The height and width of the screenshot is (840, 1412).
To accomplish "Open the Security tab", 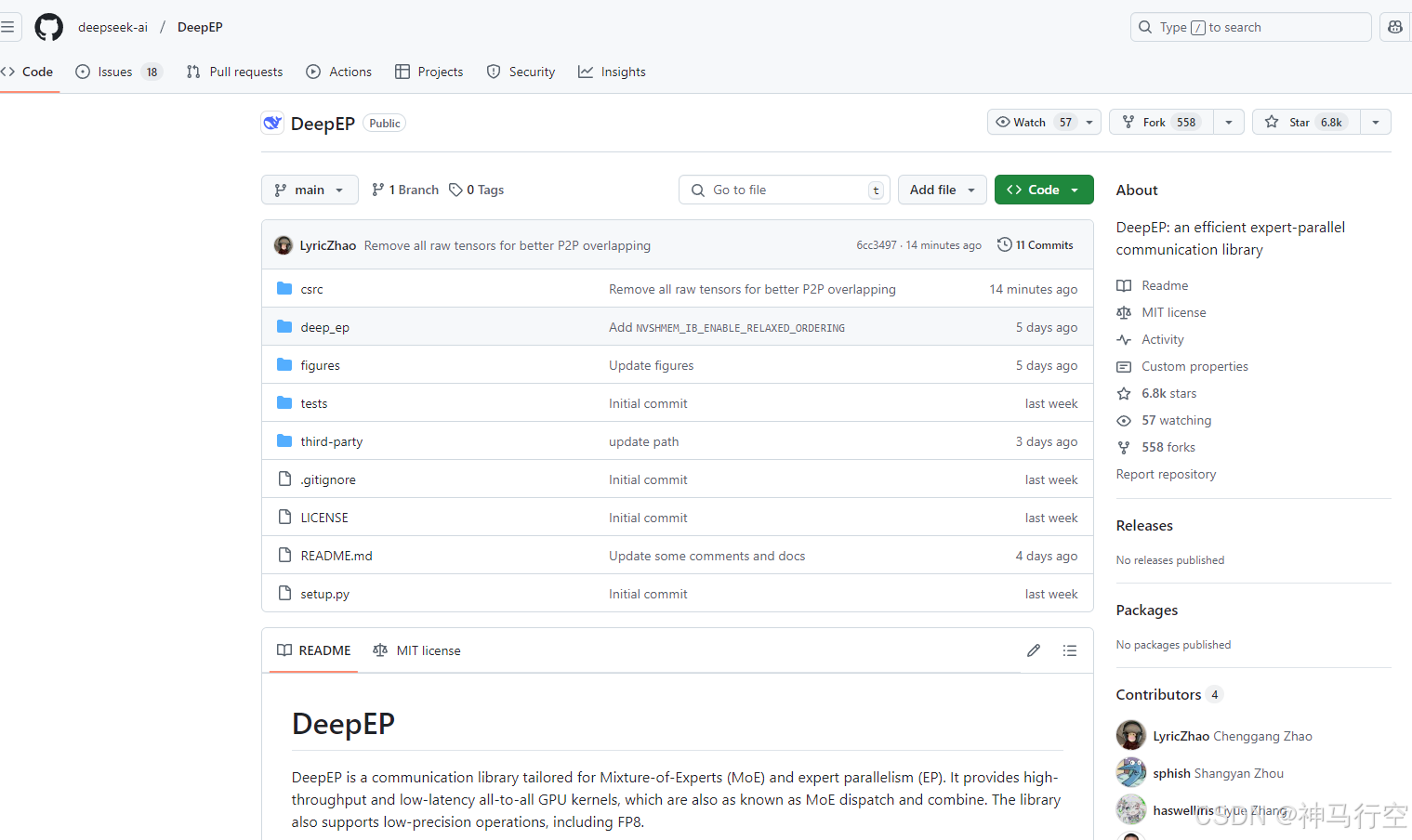I will click(x=521, y=72).
